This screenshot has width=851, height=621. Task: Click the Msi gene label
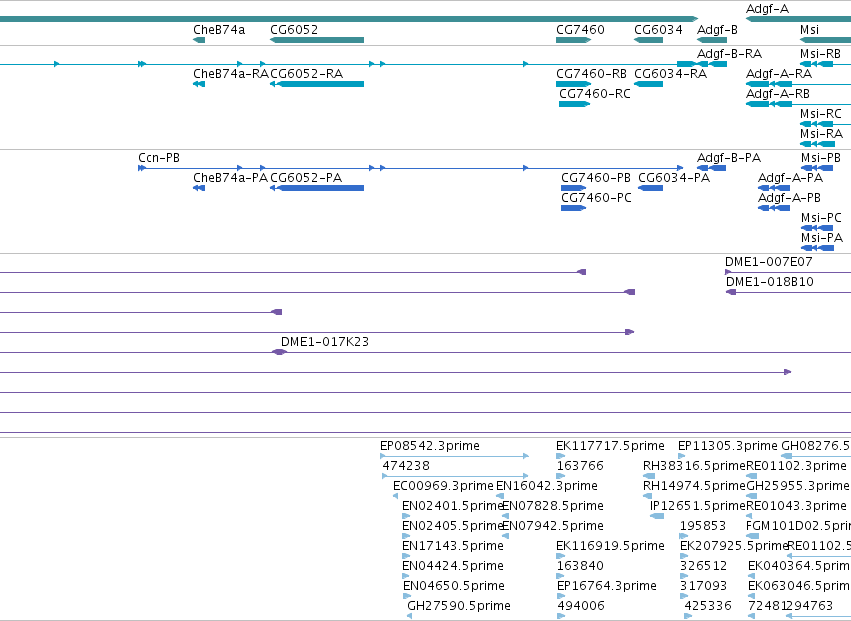pyautogui.click(x=809, y=30)
